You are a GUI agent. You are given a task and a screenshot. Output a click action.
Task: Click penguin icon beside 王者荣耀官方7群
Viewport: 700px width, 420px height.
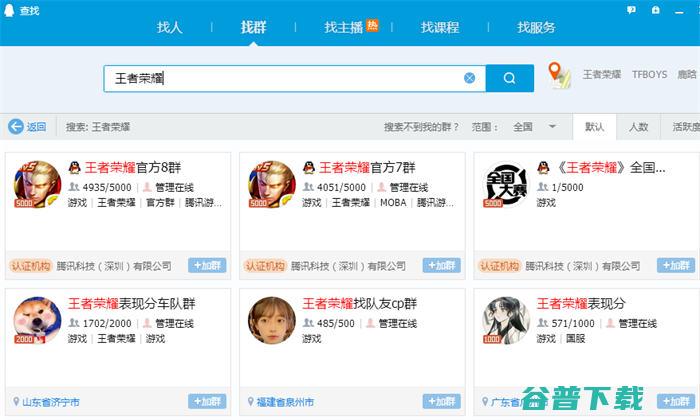[x=309, y=168]
